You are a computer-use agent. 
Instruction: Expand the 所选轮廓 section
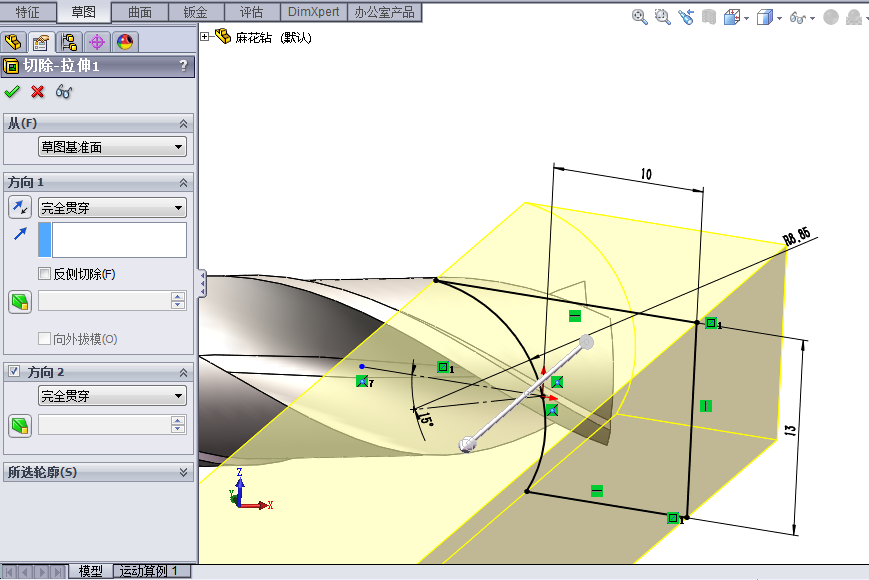[x=183, y=472]
